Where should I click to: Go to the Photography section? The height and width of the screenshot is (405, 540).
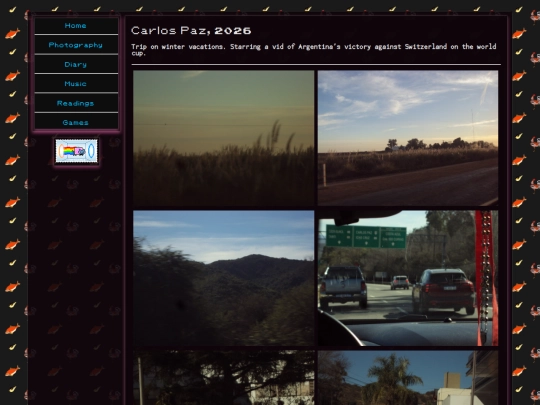click(x=76, y=45)
